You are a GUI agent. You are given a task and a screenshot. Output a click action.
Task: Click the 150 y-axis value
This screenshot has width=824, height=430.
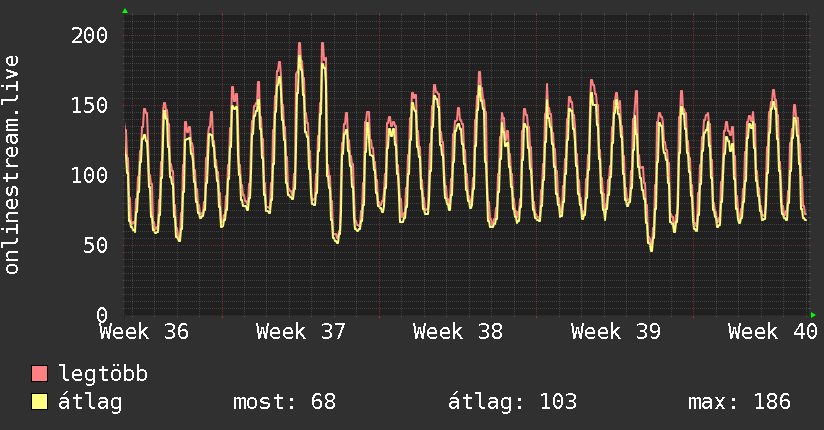89,106
